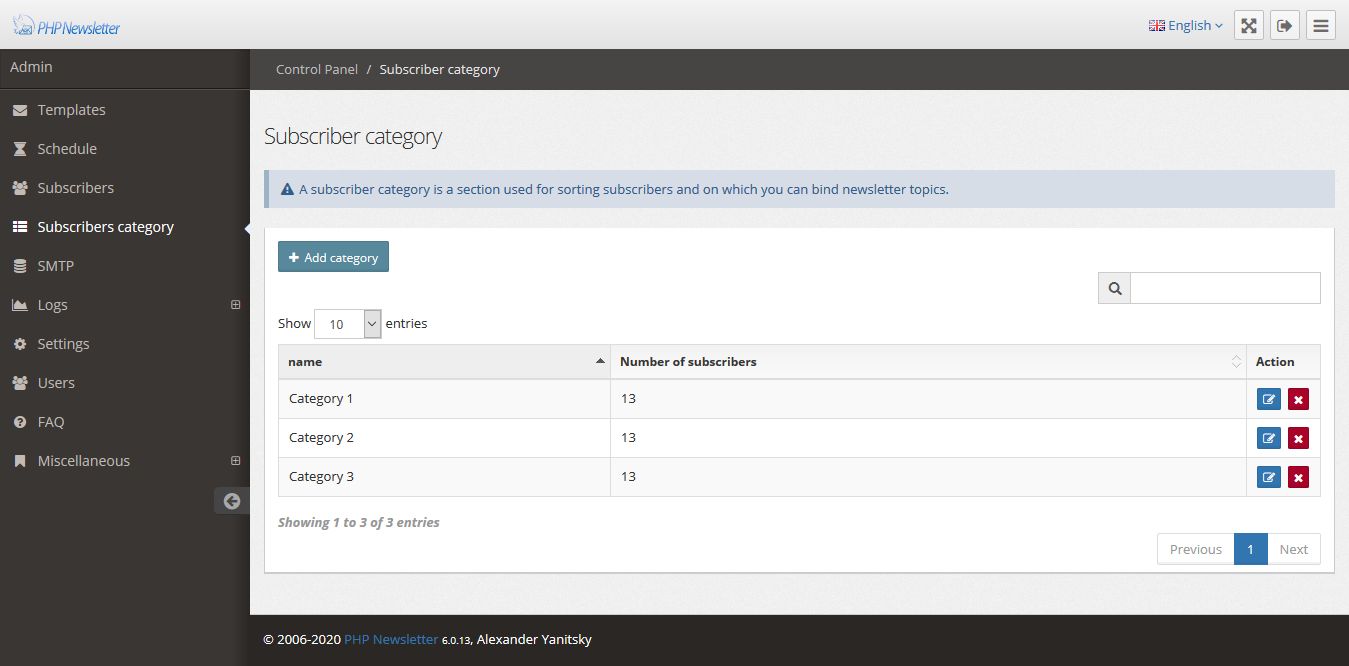The width and height of the screenshot is (1349, 666).
Task: Go to SMTP in the sidebar
Action: pos(55,266)
